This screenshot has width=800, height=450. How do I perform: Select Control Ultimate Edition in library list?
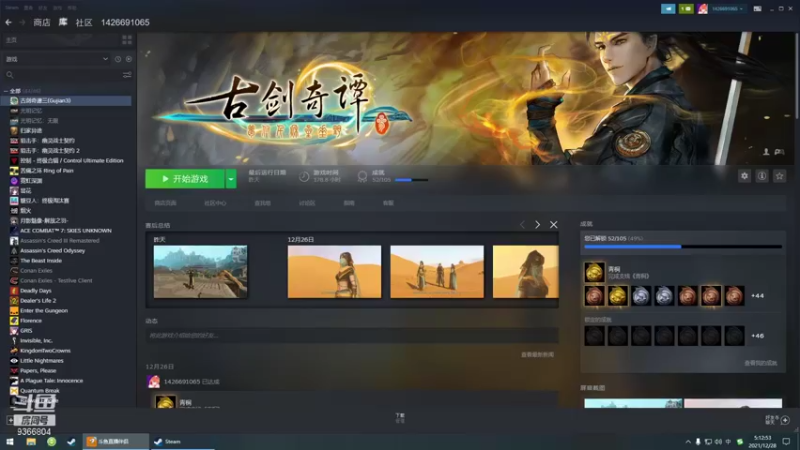71,161
